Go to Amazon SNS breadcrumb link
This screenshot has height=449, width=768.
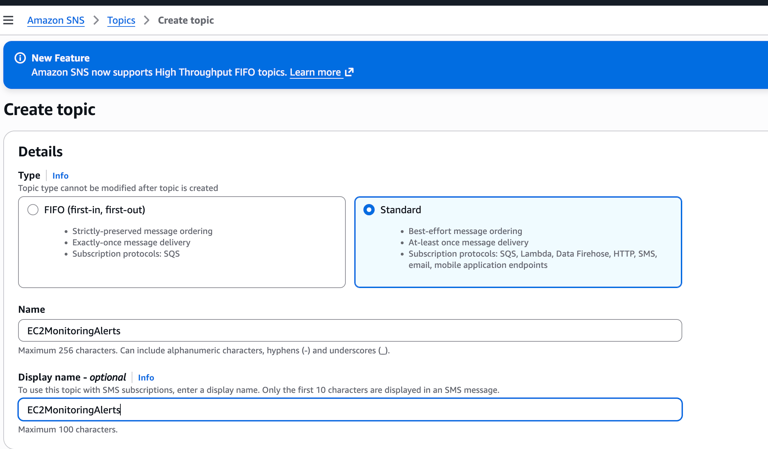pos(56,20)
